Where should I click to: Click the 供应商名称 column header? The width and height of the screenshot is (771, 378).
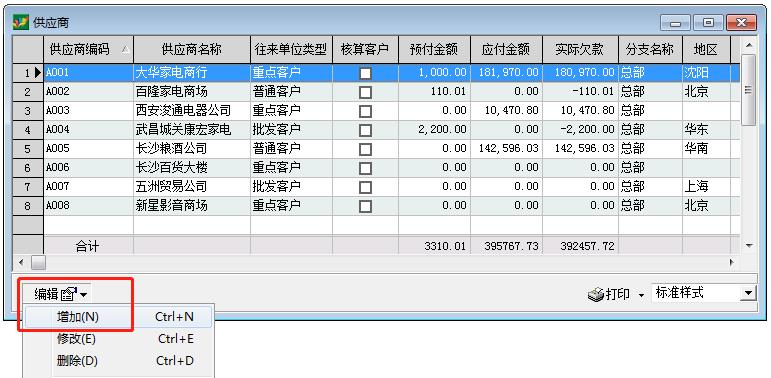[192, 49]
